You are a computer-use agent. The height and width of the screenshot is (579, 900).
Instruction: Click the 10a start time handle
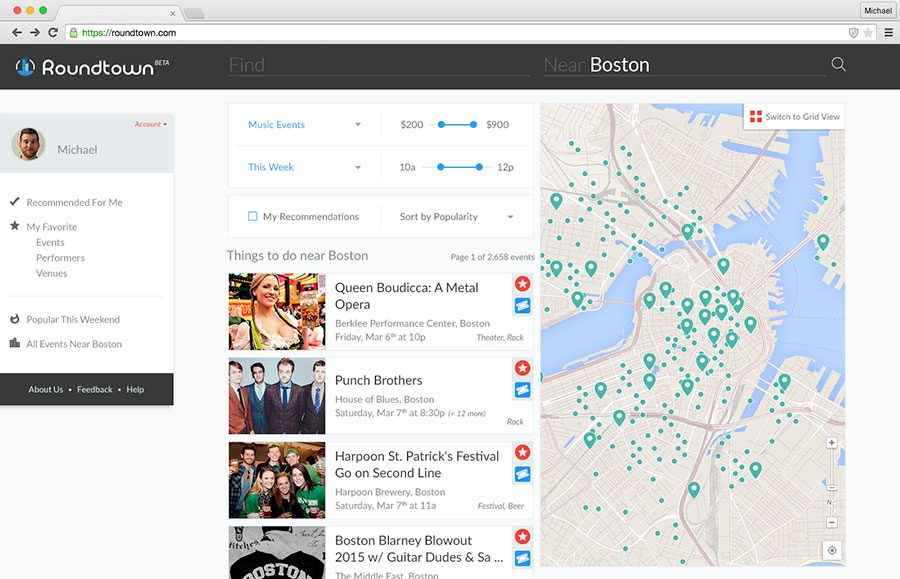point(440,167)
